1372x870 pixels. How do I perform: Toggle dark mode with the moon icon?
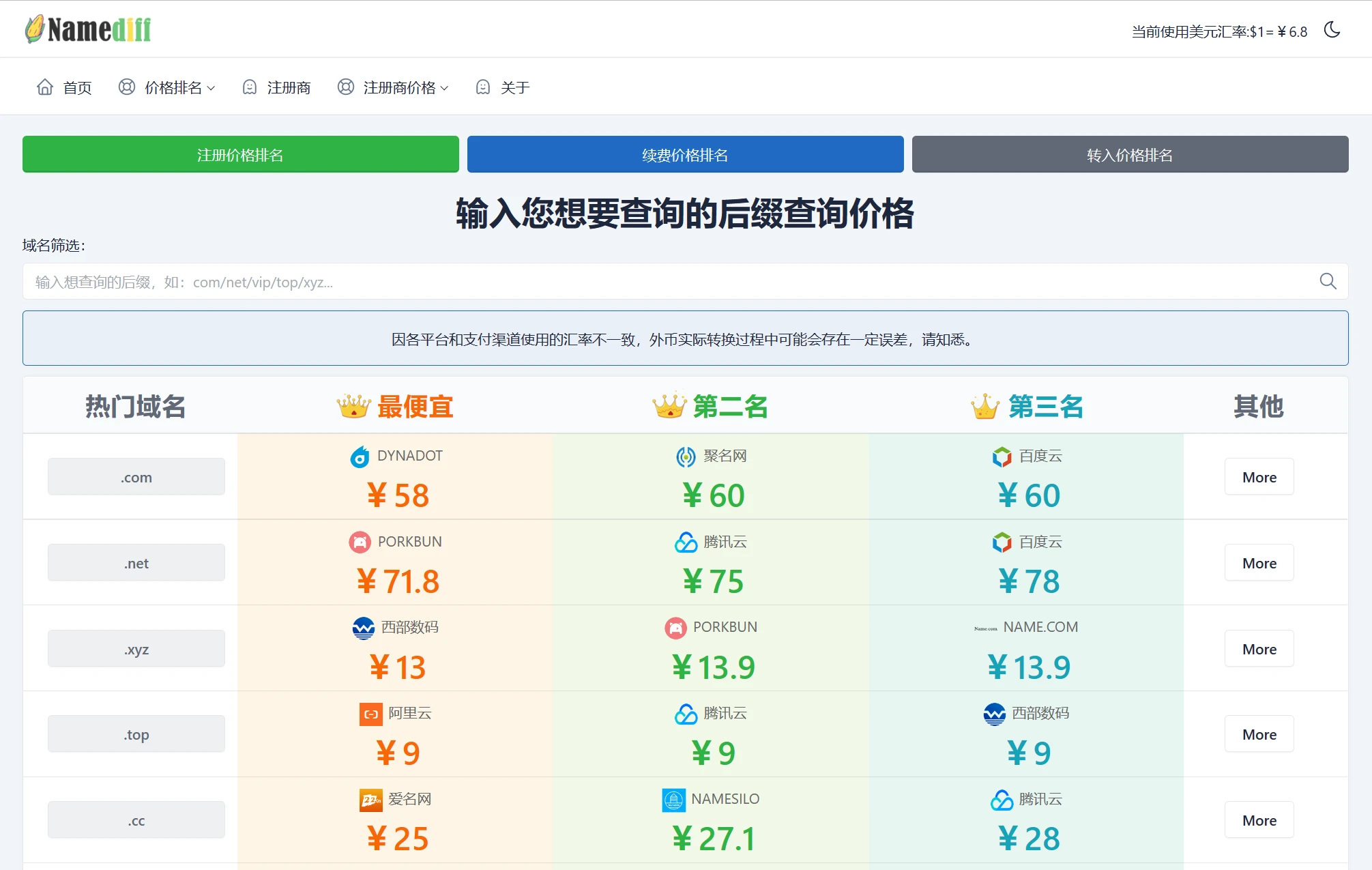(1332, 30)
